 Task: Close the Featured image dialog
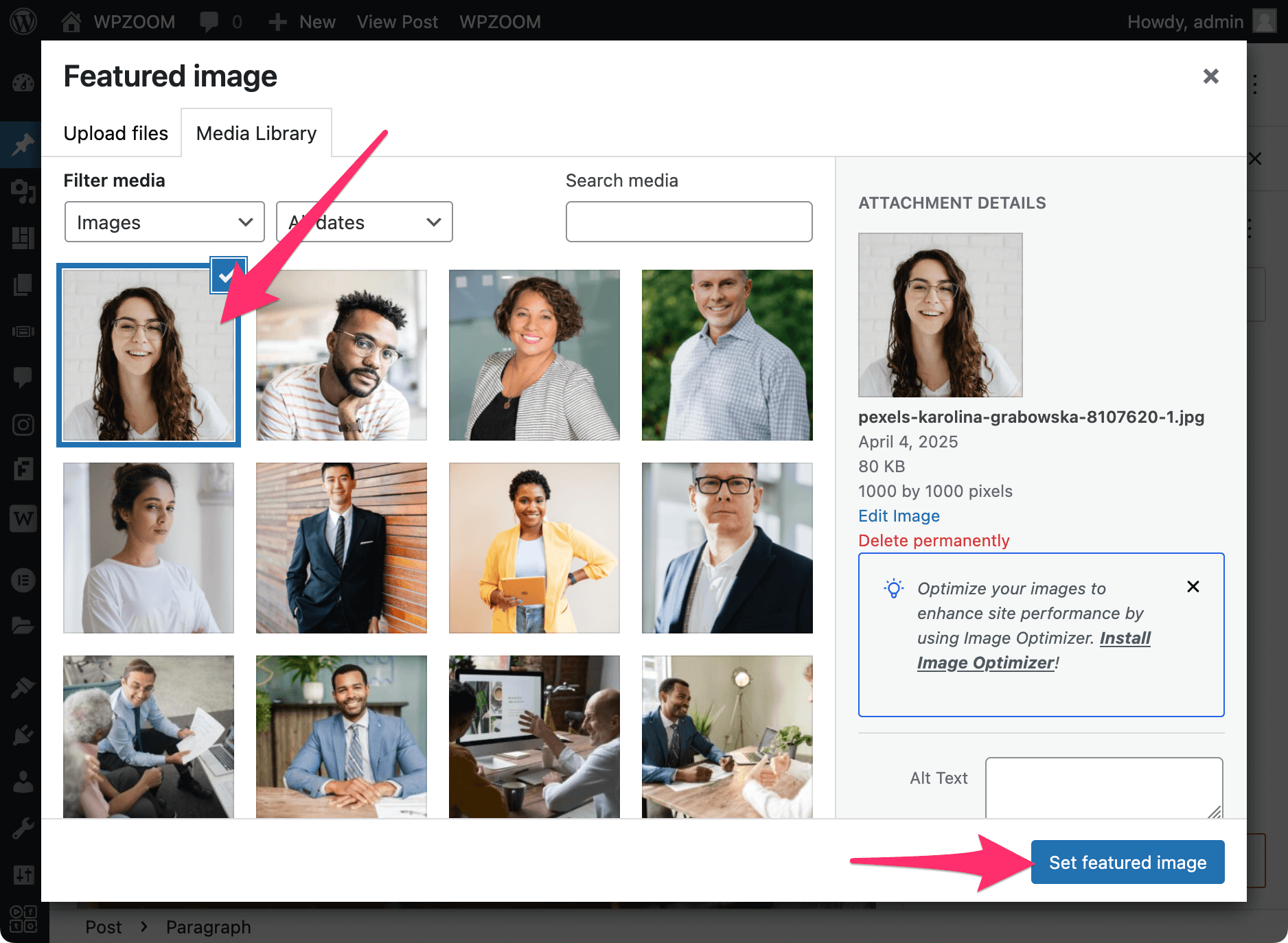tap(1210, 76)
